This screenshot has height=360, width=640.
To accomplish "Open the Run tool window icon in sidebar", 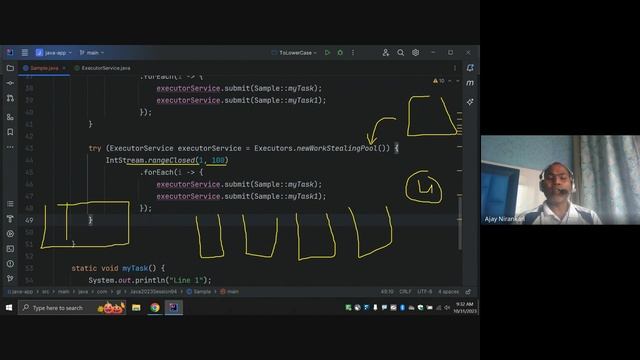I will pyautogui.click(x=10, y=234).
